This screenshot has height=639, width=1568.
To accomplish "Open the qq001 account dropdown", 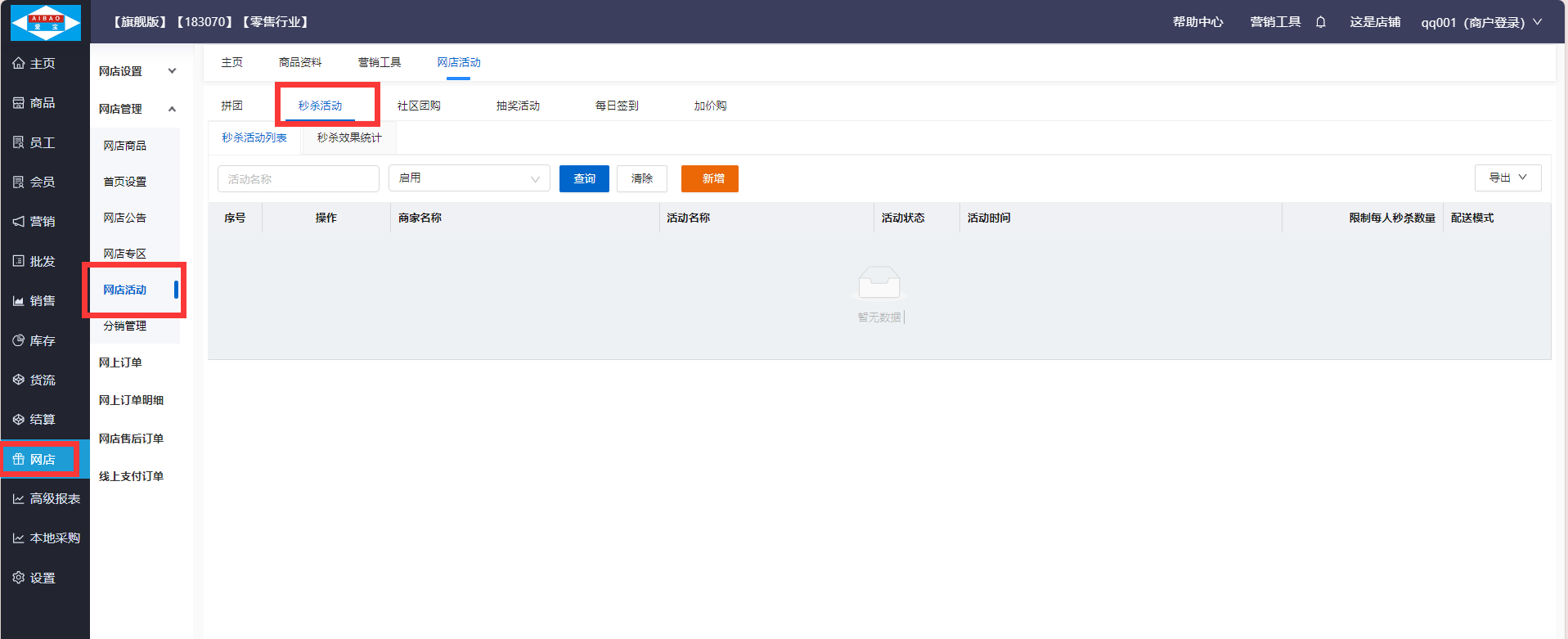I will 1480,22.
